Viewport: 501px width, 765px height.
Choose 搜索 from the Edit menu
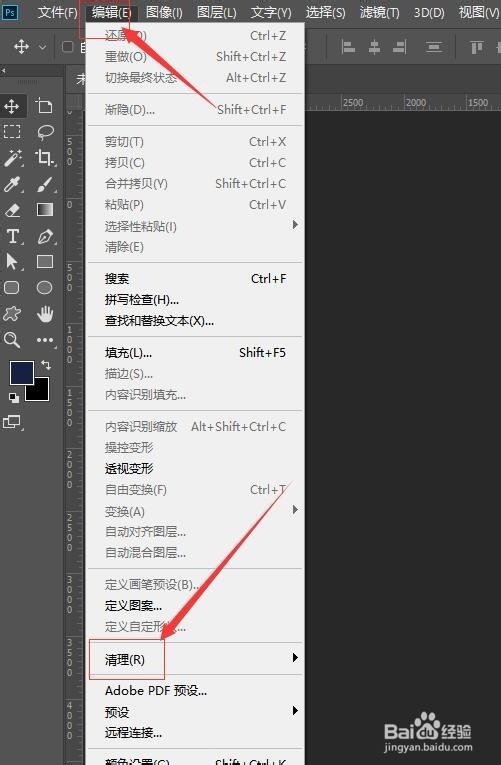195,279
